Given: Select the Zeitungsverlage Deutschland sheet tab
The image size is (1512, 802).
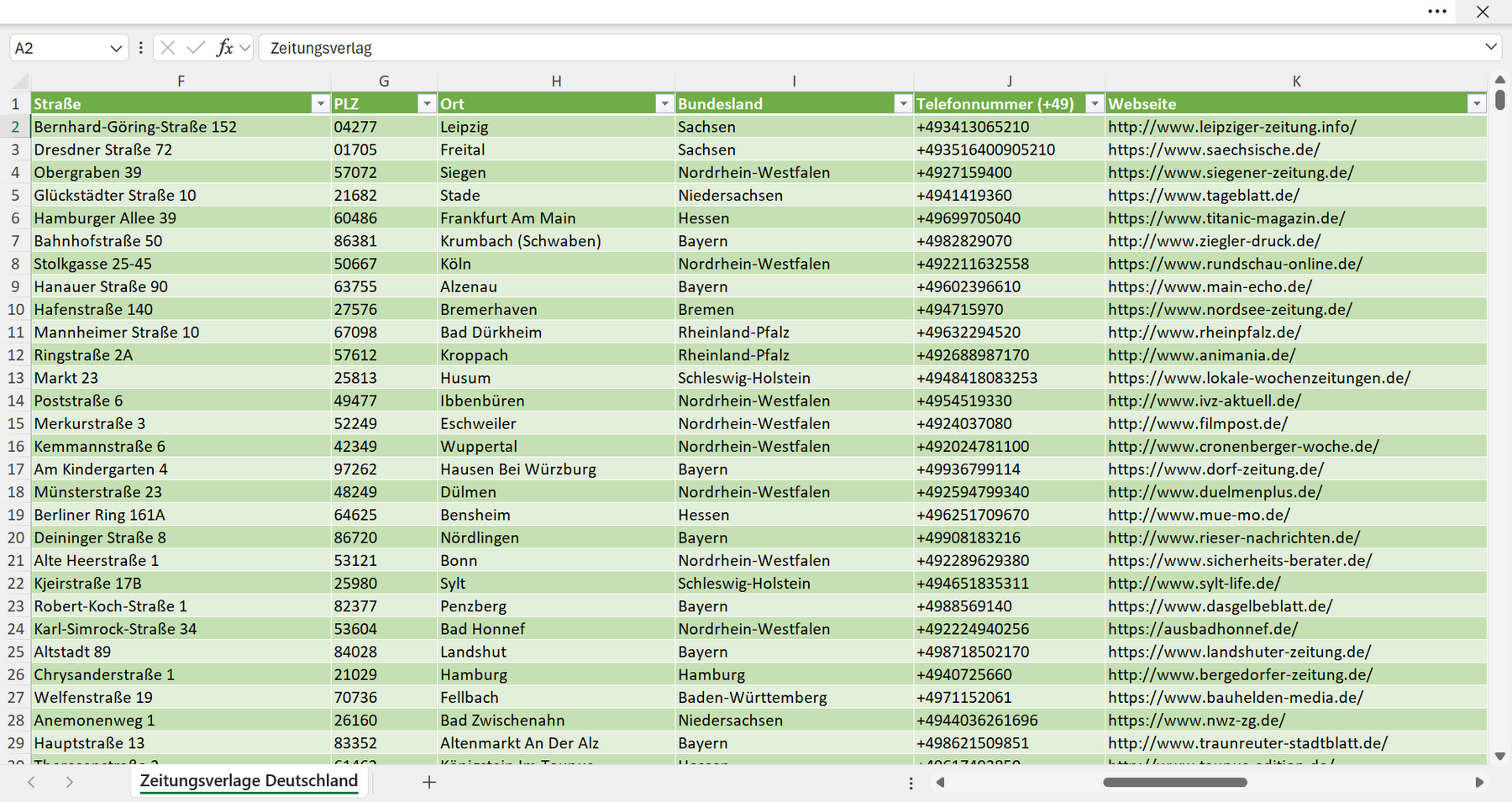Looking at the screenshot, I should [x=249, y=781].
